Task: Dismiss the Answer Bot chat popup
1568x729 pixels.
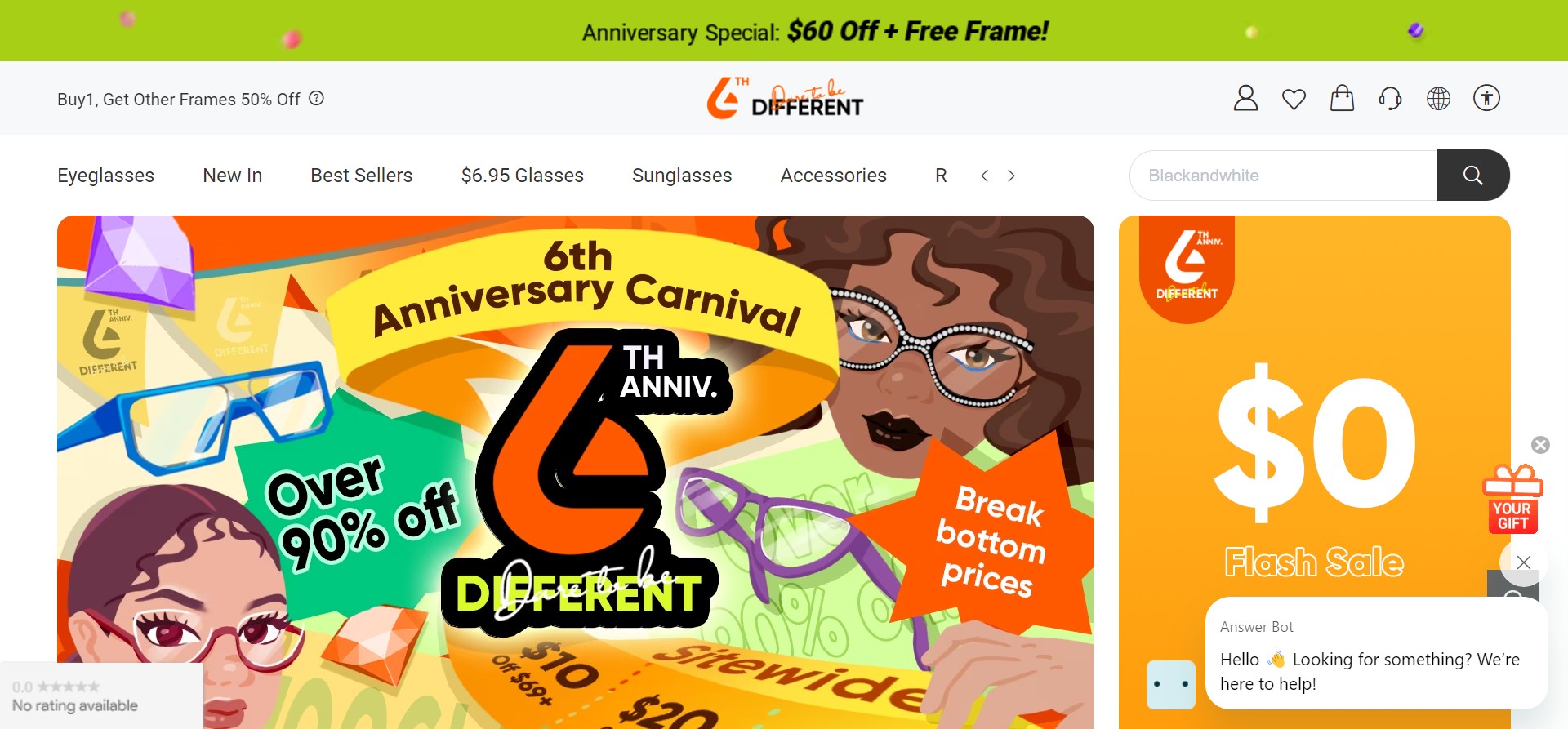Action: pos(1523,562)
